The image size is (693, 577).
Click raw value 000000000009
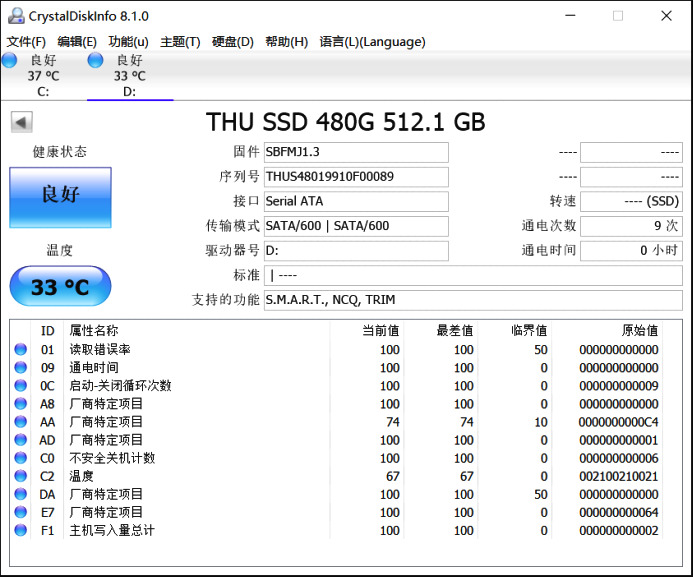[618, 386]
